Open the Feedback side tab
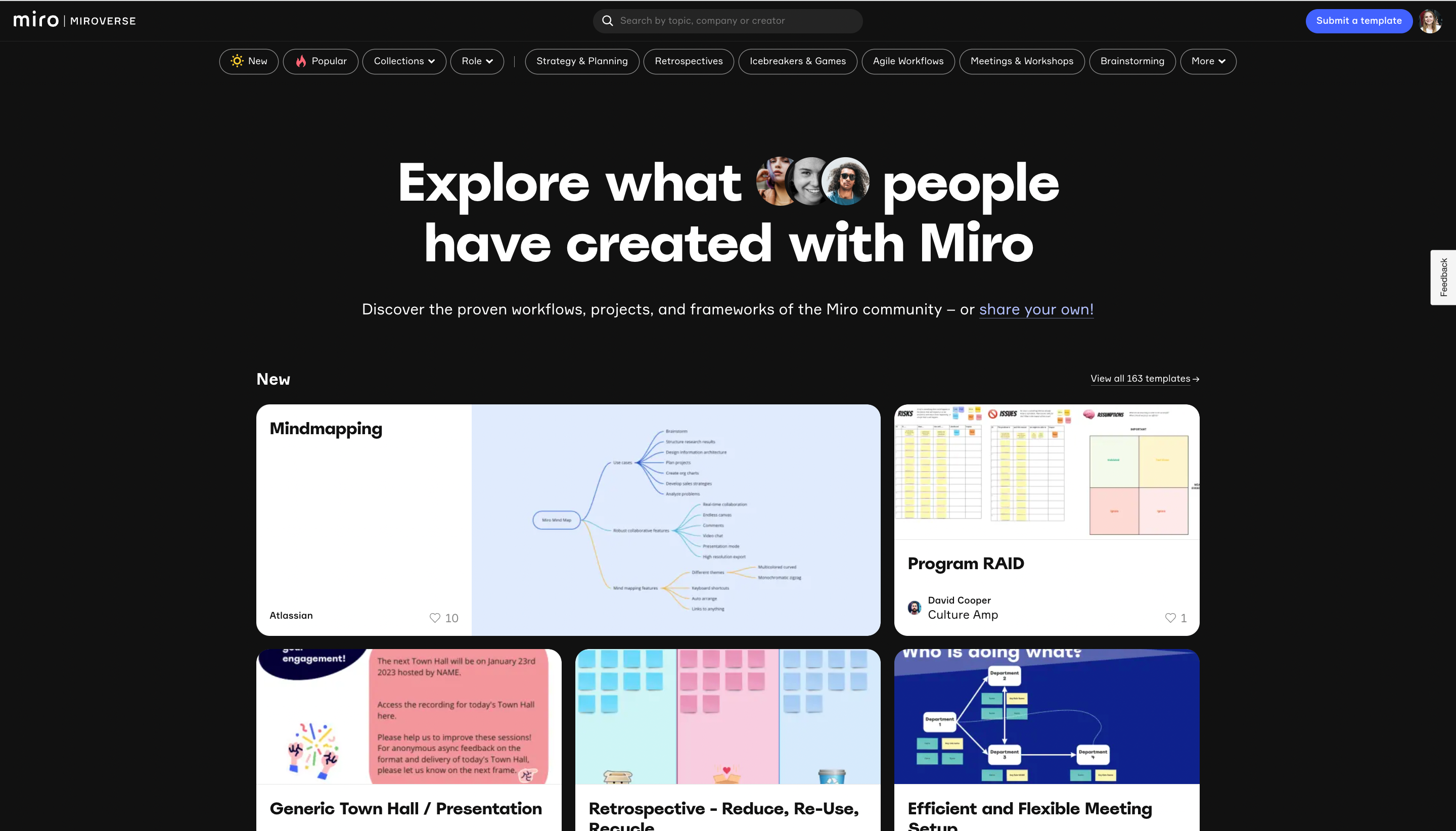This screenshot has width=1456, height=831. (x=1443, y=278)
